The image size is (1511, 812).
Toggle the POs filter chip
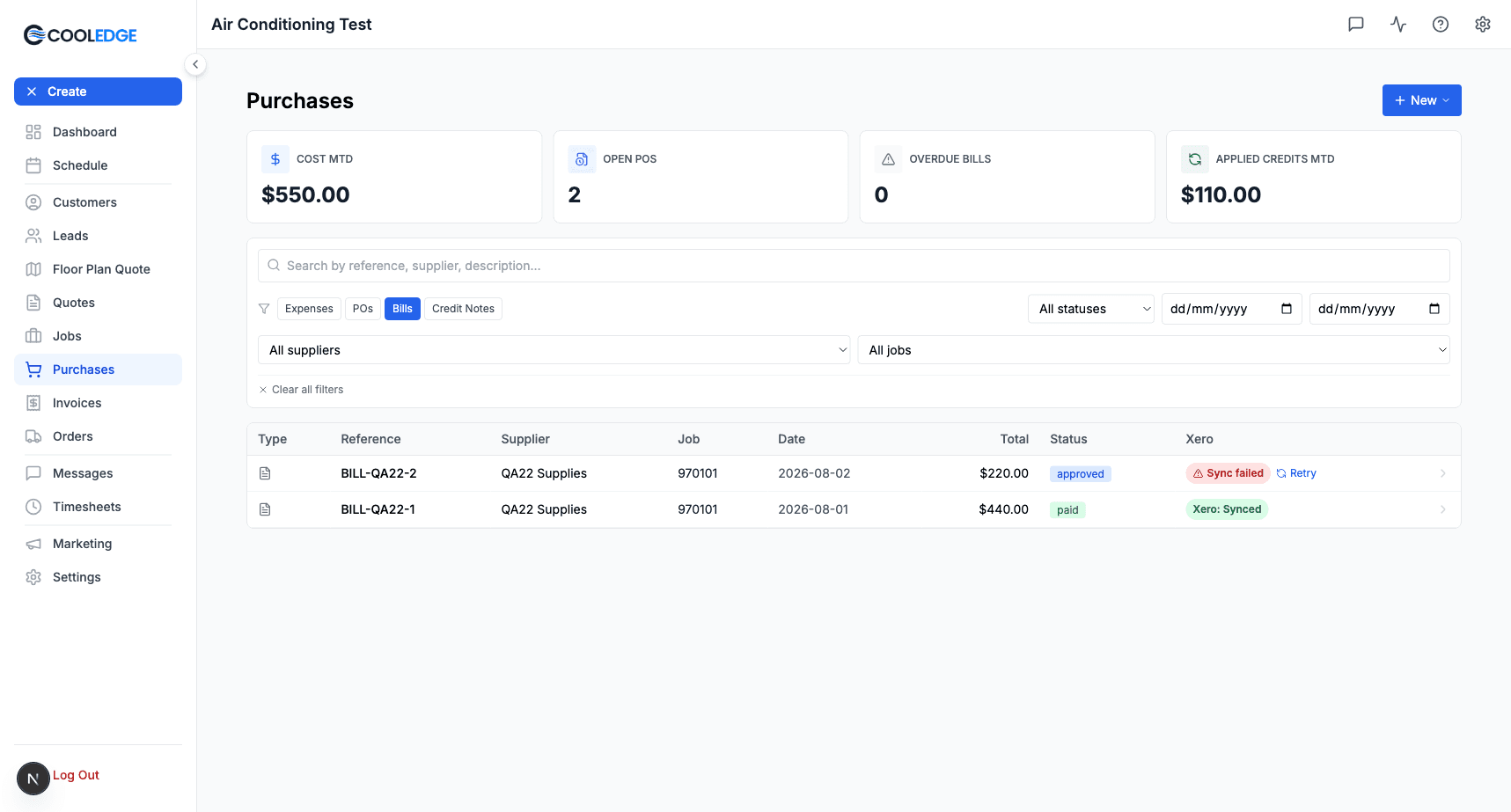[363, 309]
